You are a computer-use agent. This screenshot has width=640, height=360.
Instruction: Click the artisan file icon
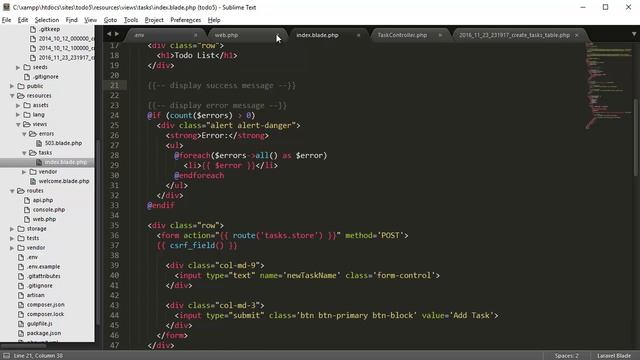click(21, 295)
